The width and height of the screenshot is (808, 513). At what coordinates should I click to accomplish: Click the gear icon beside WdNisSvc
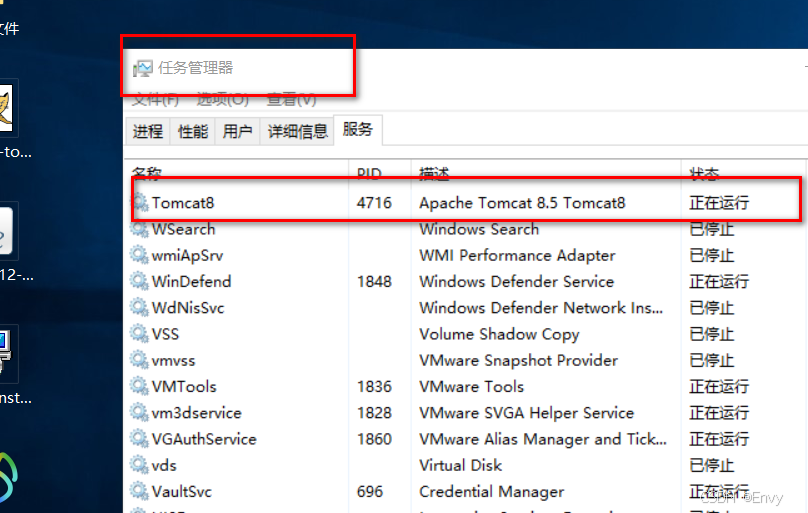coord(140,307)
